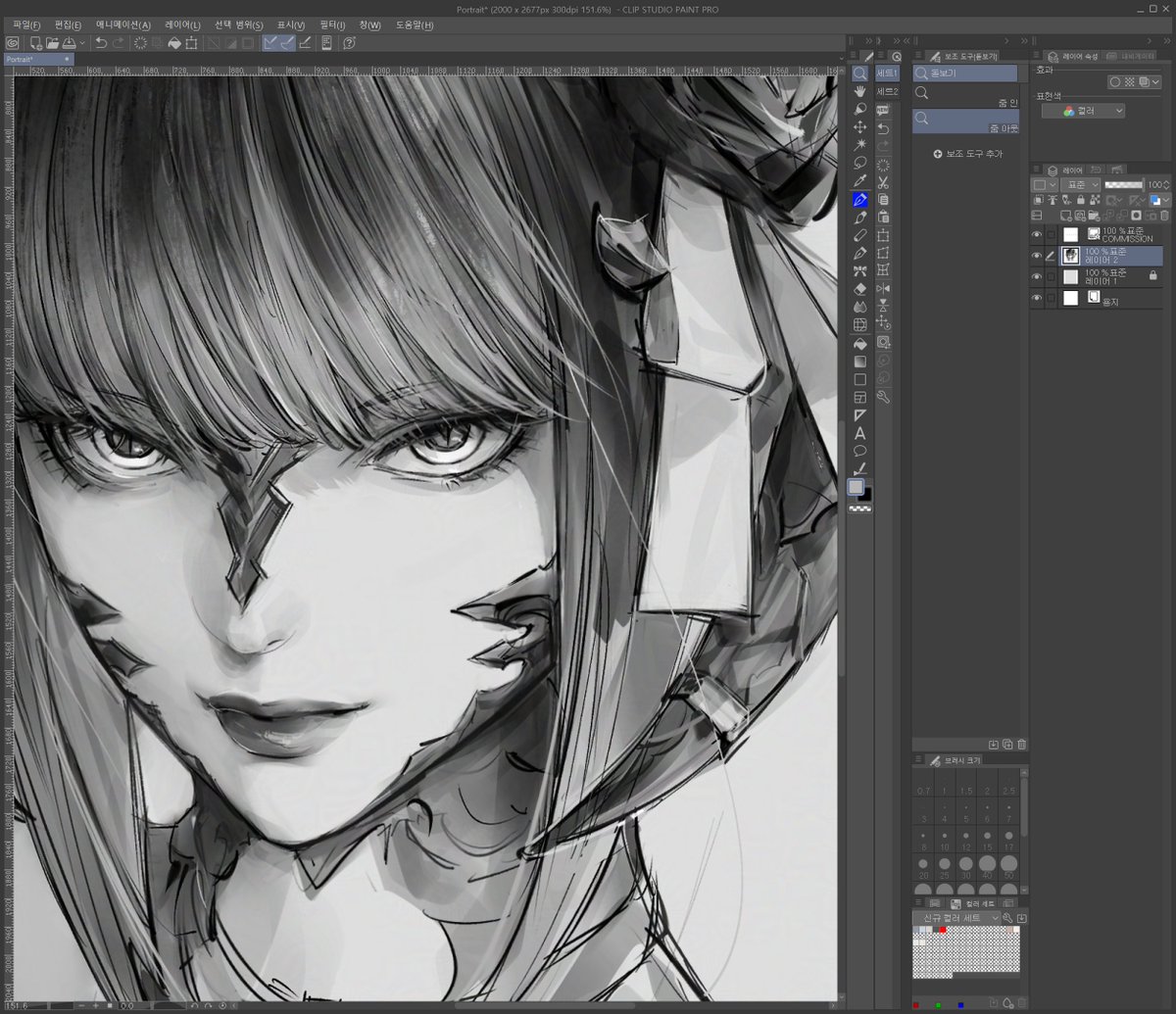Select the Fill bucket tool in toolbox

(859, 344)
